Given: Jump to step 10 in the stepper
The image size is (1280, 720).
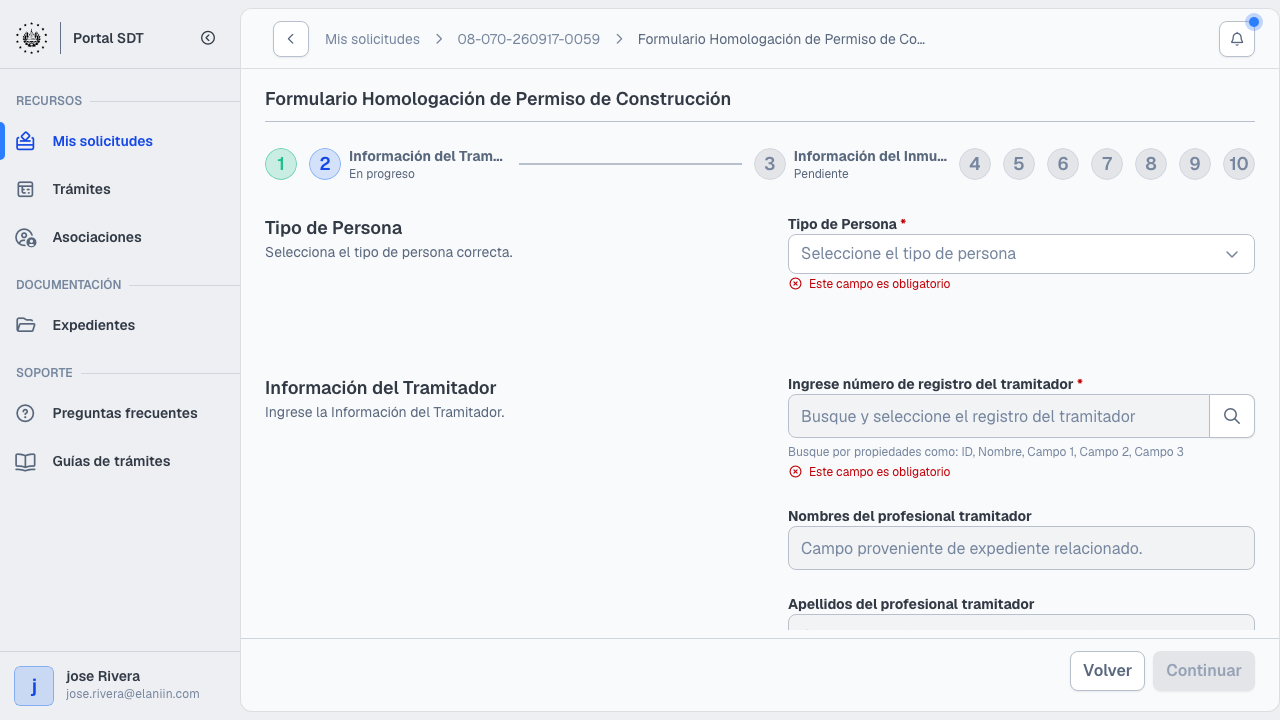Looking at the screenshot, I should (x=1239, y=164).
